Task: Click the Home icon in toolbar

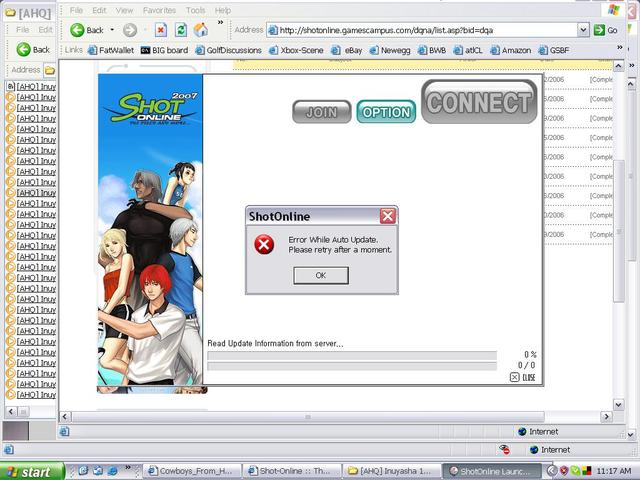Action: (201, 30)
